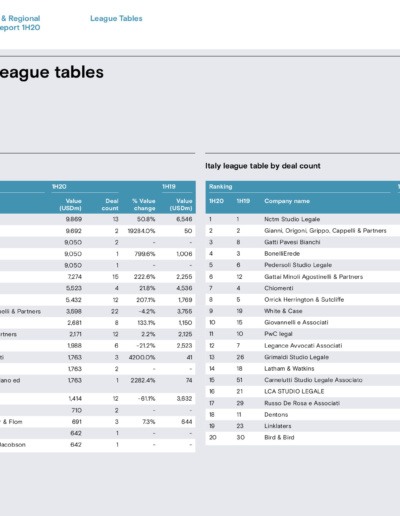Click the Ranking header label
Screen dimensions: 400x516
point(220,187)
